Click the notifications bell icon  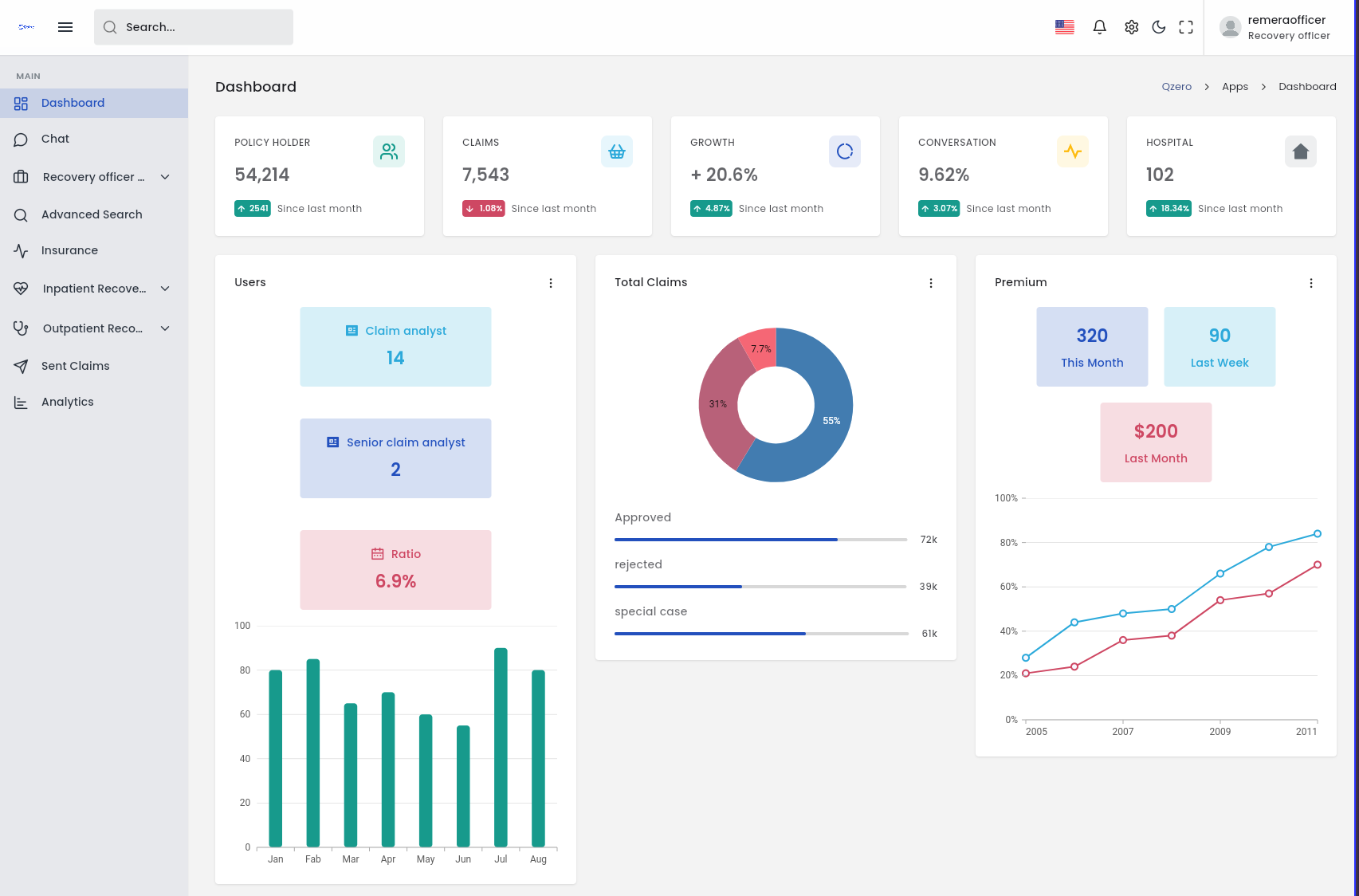point(1100,26)
